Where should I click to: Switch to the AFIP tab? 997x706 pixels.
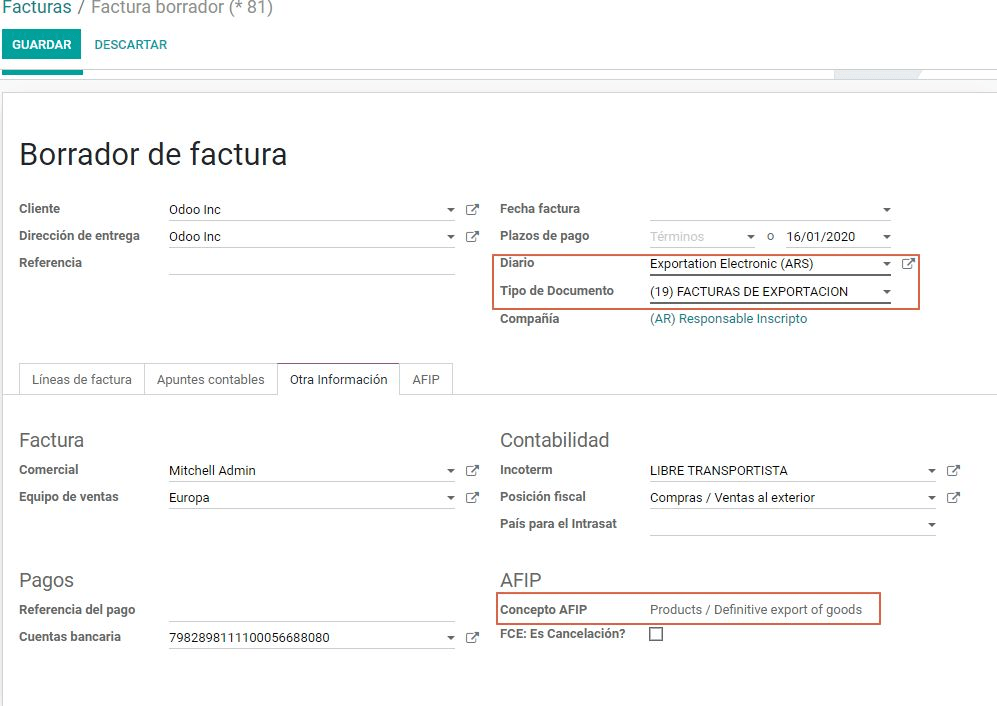(426, 380)
